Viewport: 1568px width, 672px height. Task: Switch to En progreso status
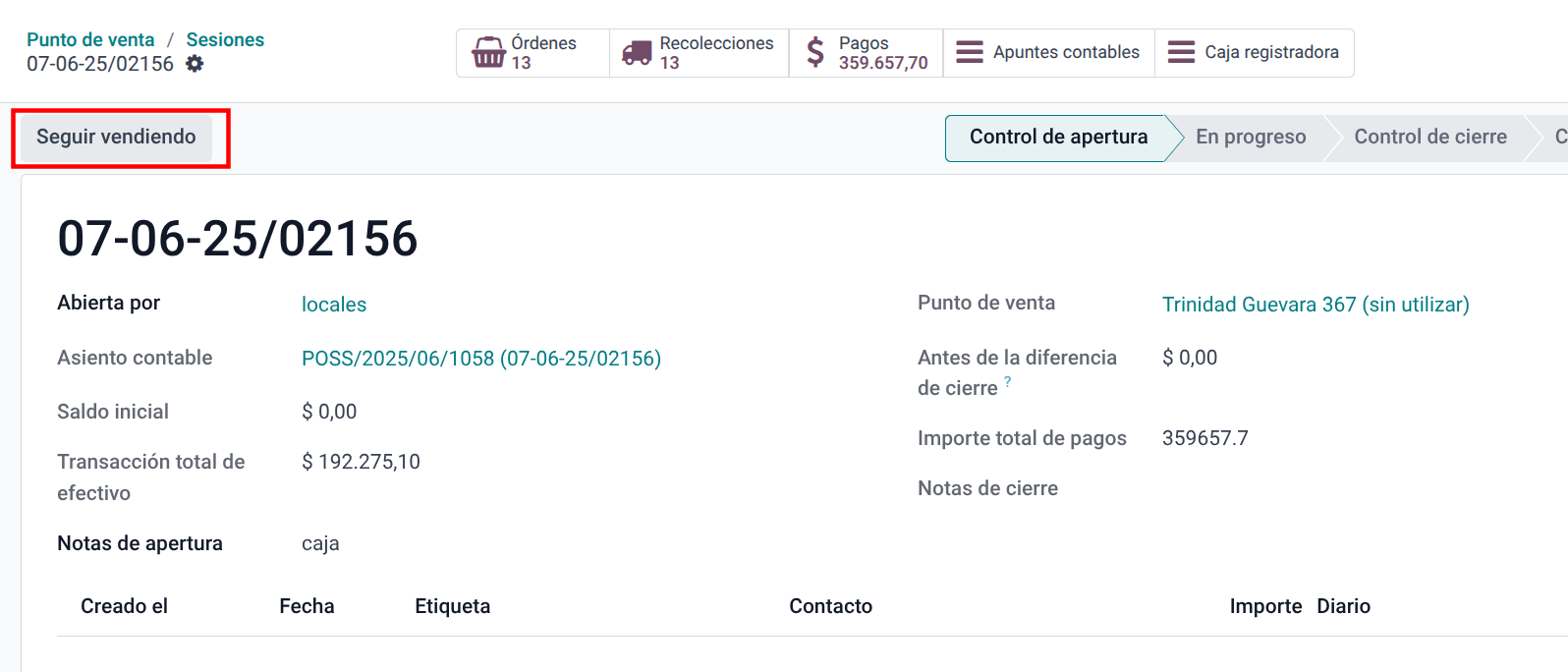[1250, 138]
